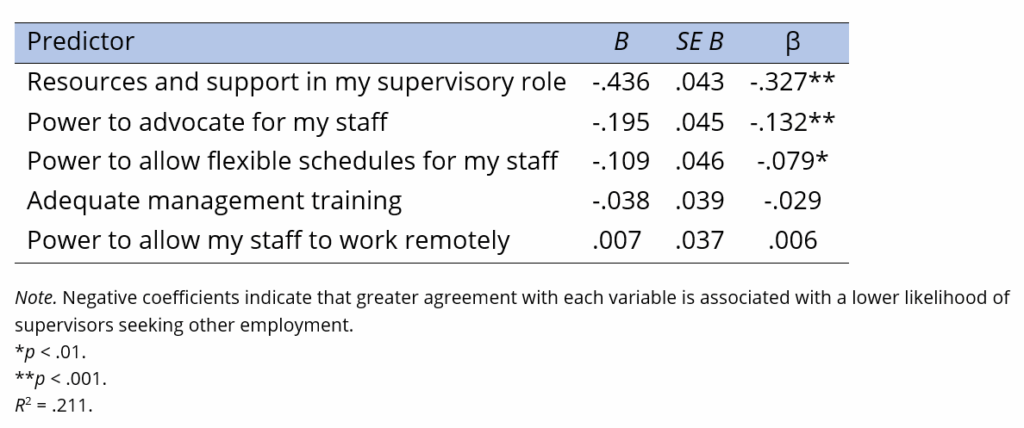
Task: Select 'Power to allow flexible schedules' row label
Action: 292,161
